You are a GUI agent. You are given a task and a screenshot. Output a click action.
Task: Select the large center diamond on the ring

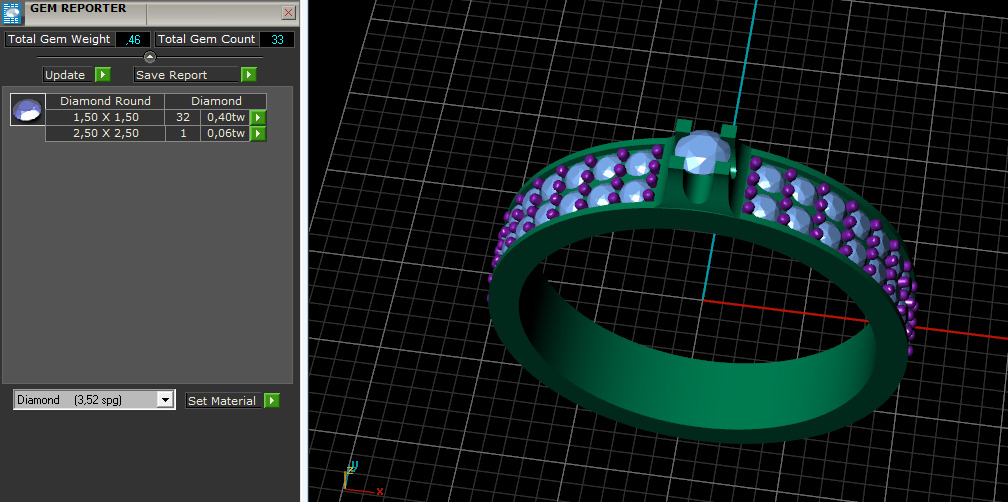(x=702, y=150)
